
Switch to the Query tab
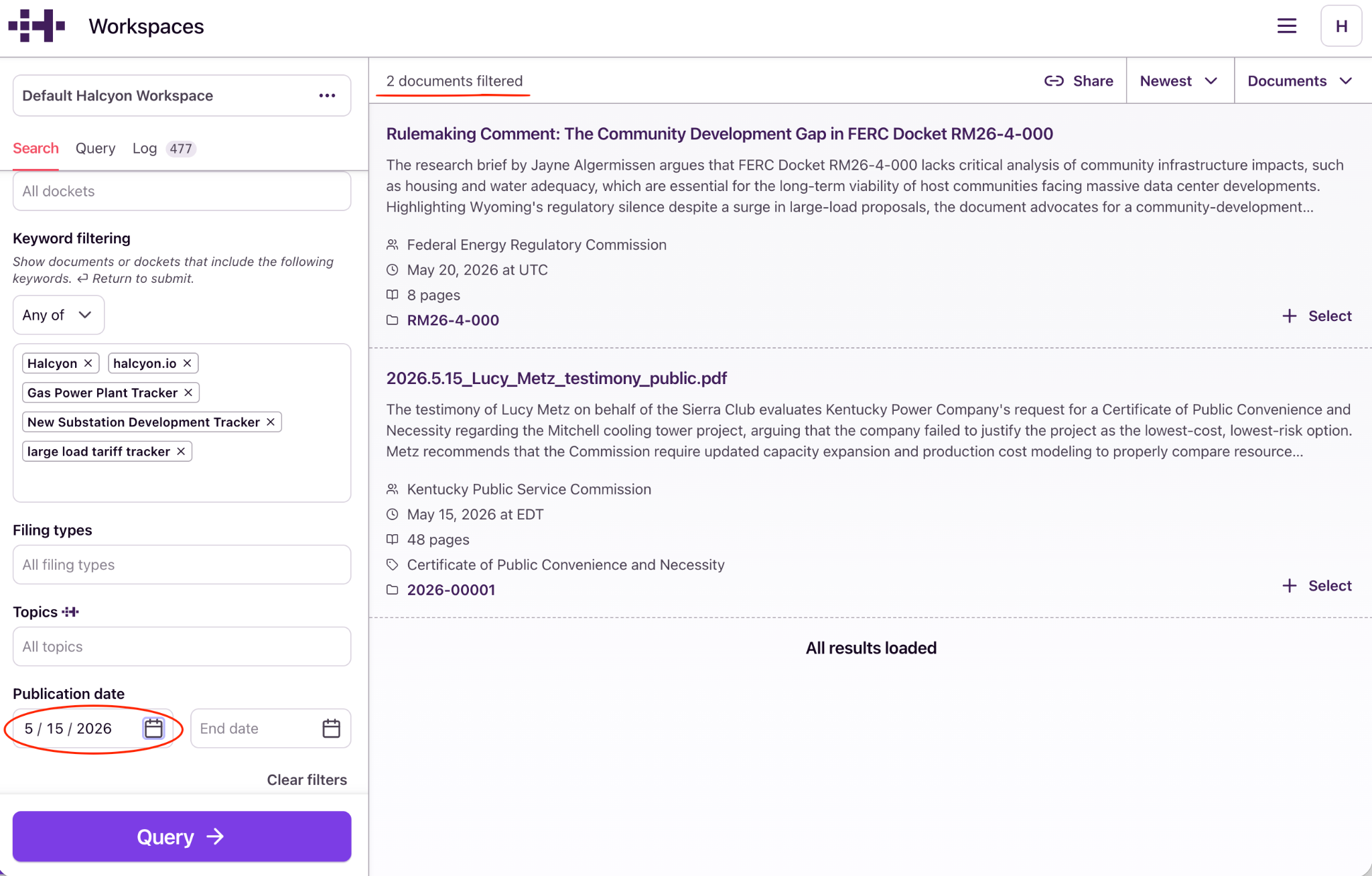coord(95,148)
